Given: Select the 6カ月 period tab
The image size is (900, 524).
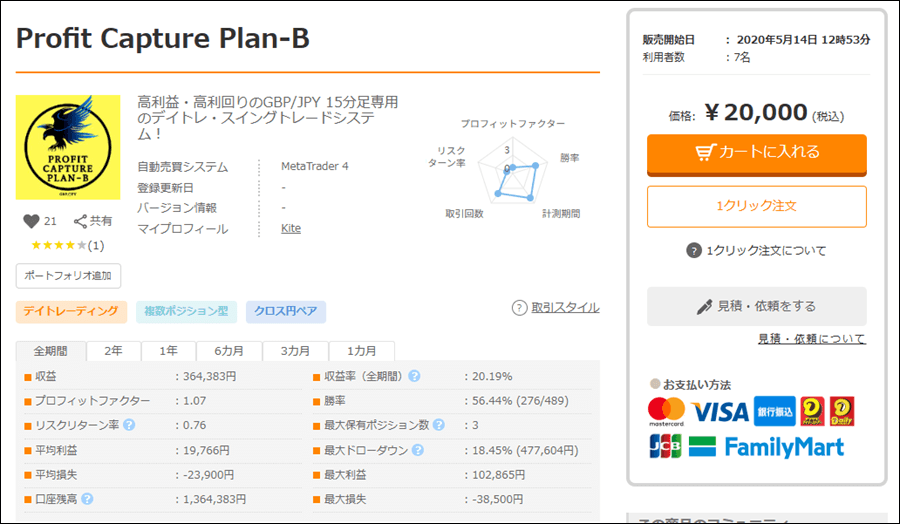Looking at the screenshot, I should pos(227,351).
